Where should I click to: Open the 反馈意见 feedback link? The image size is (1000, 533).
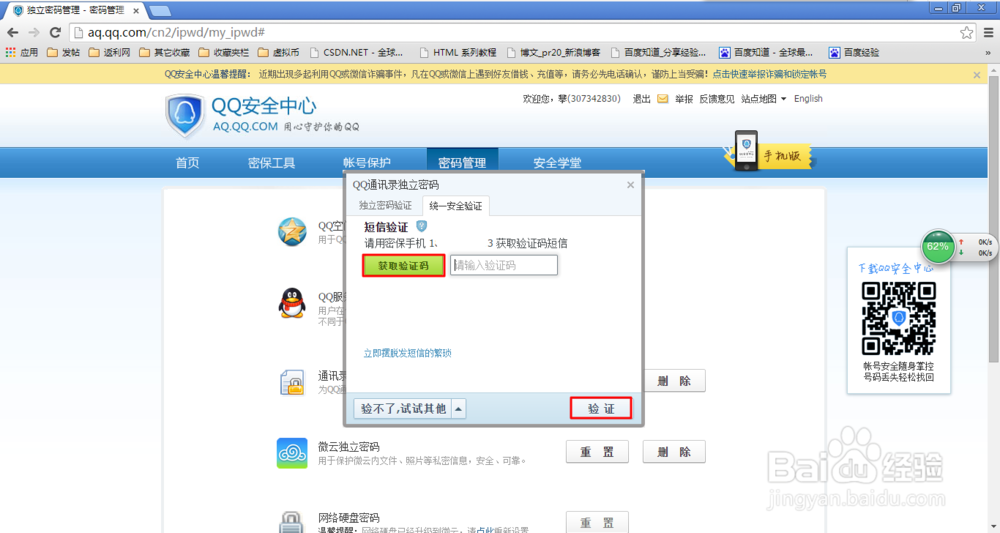coord(717,99)
